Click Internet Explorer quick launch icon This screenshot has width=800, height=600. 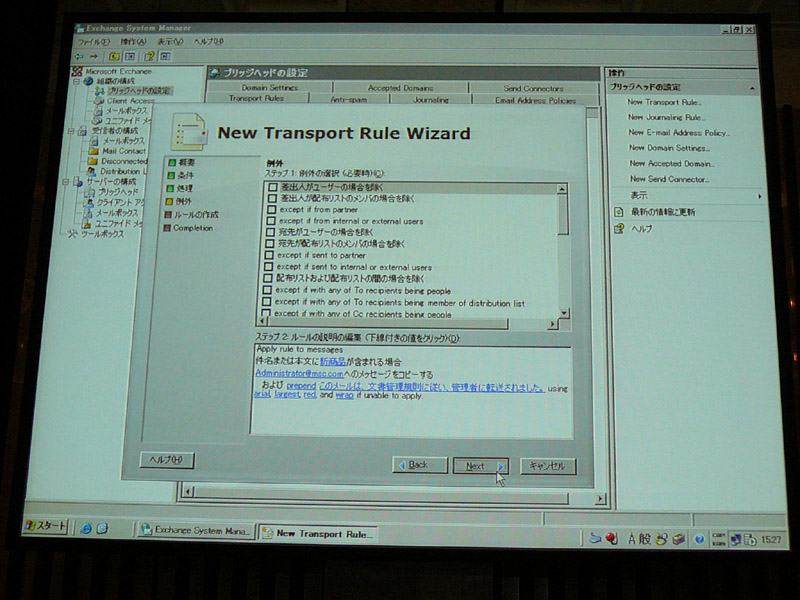pyautogui.click(x=86, y=529)
